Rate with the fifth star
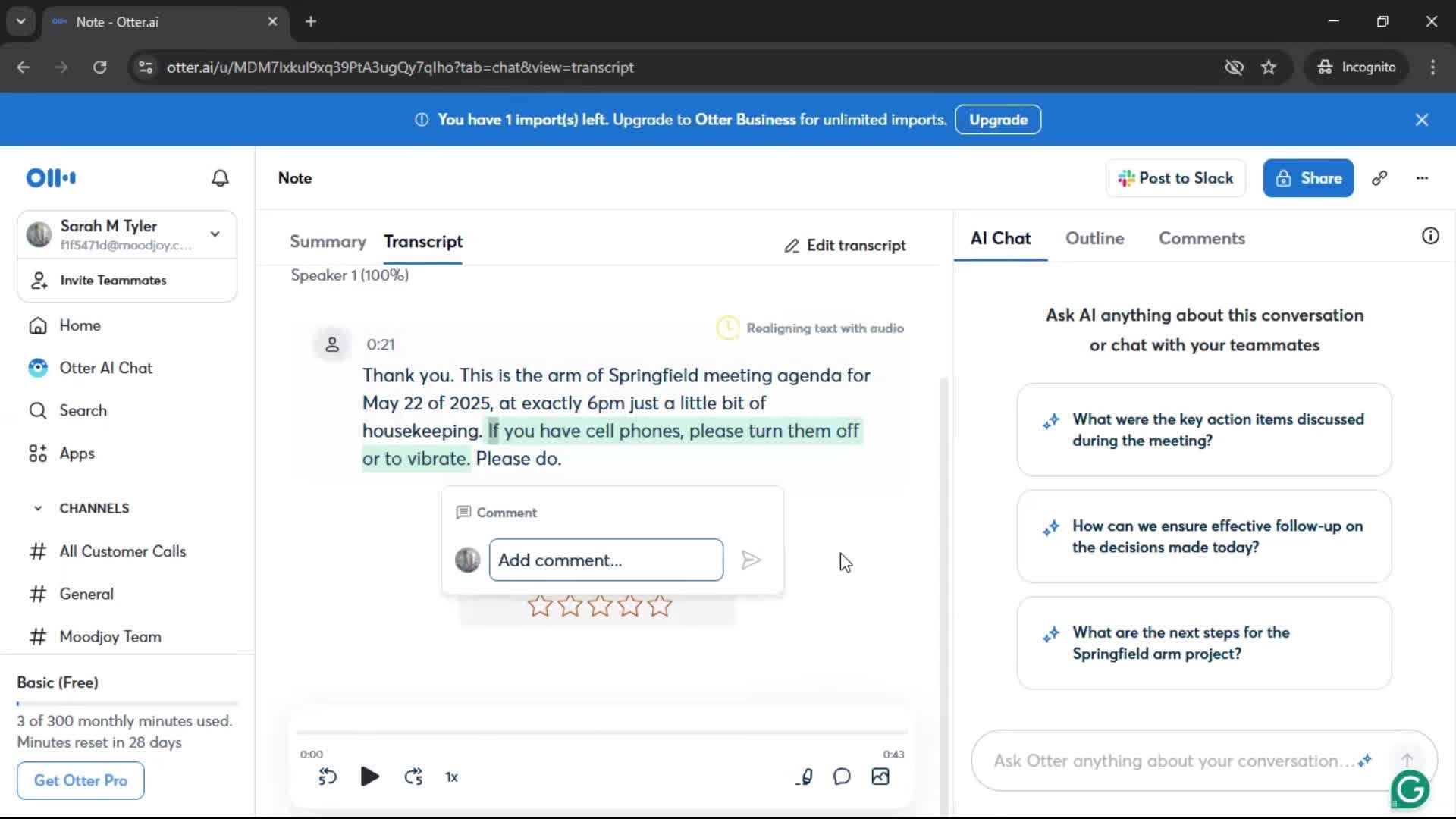The width and height of the screenshot is (1456, 819). (660, 605)
